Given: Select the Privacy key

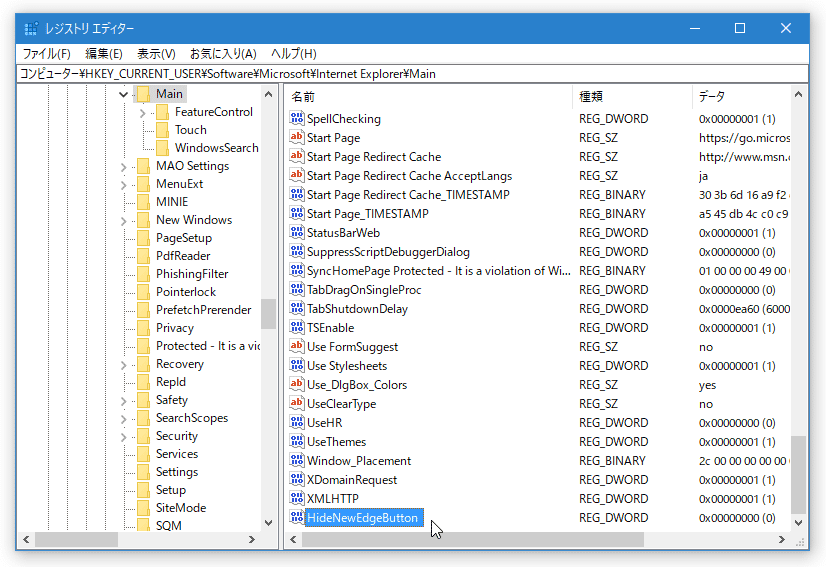Looking at the screenshot, I should tap(174, 328).
